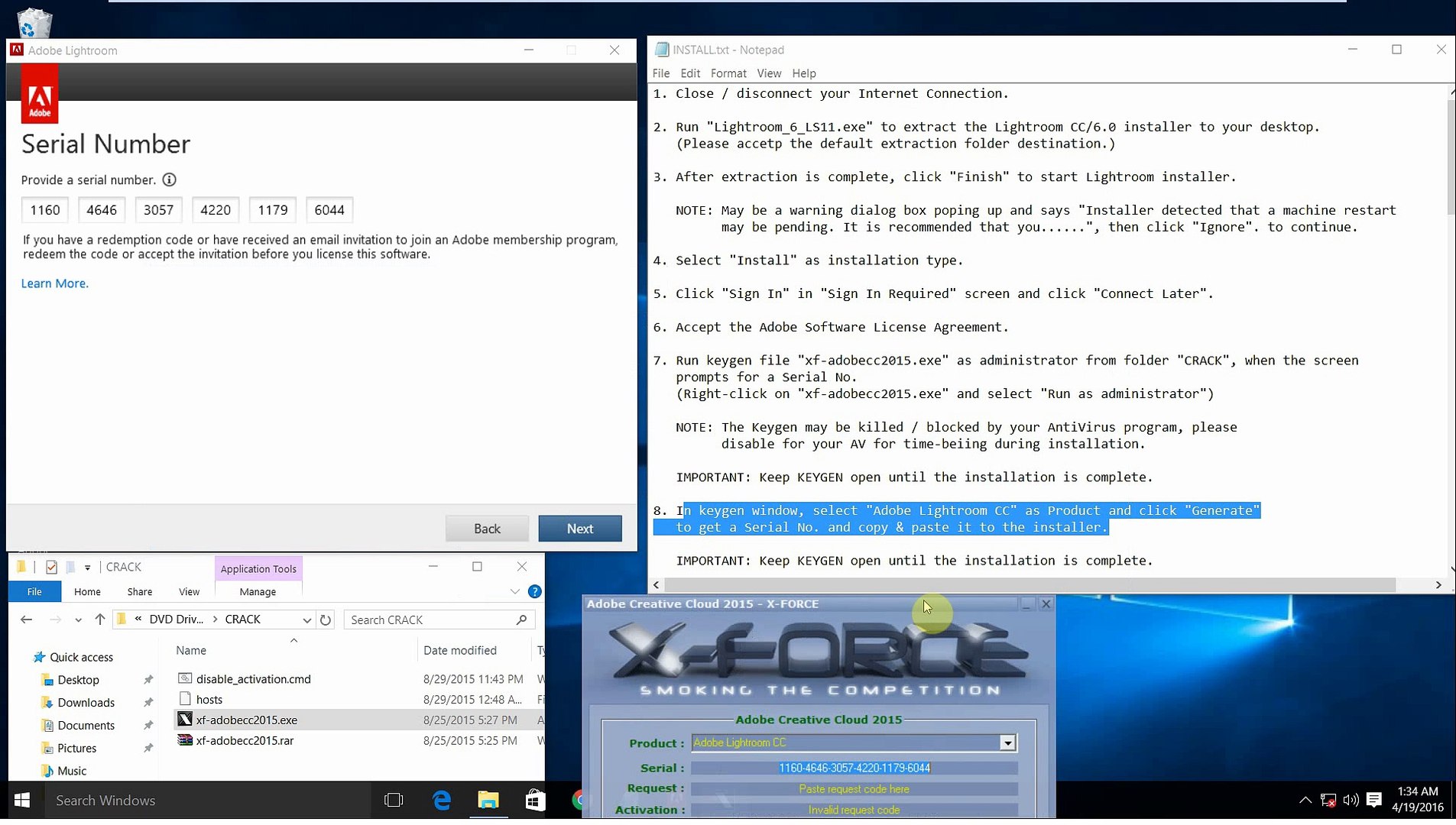Click the network icon in system tray

tap(1328, 800)
